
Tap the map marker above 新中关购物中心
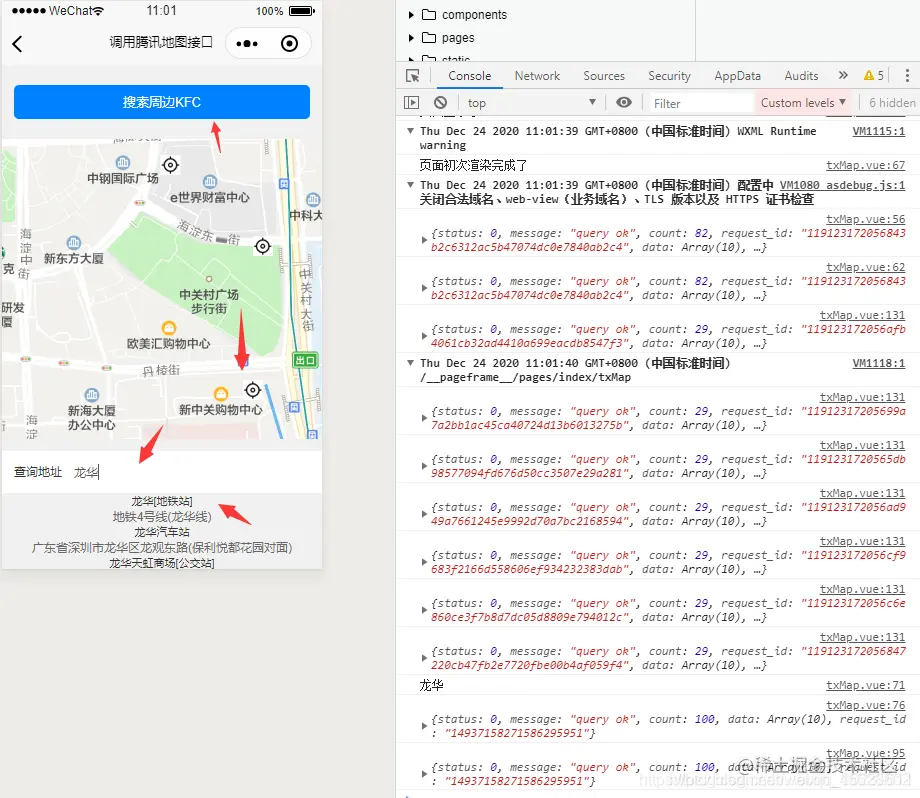click(x=252, y=390)
